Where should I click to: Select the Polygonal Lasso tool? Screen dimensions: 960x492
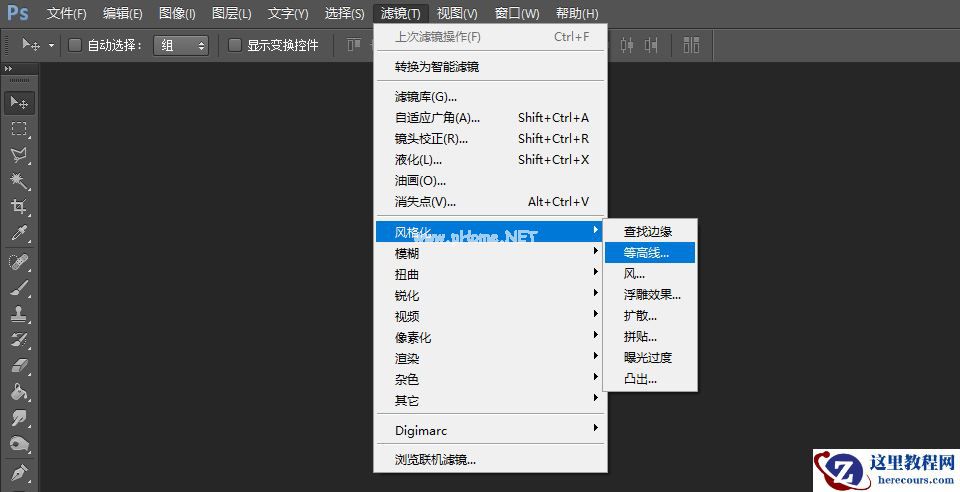pyautogui.click(x=19, y=155)
